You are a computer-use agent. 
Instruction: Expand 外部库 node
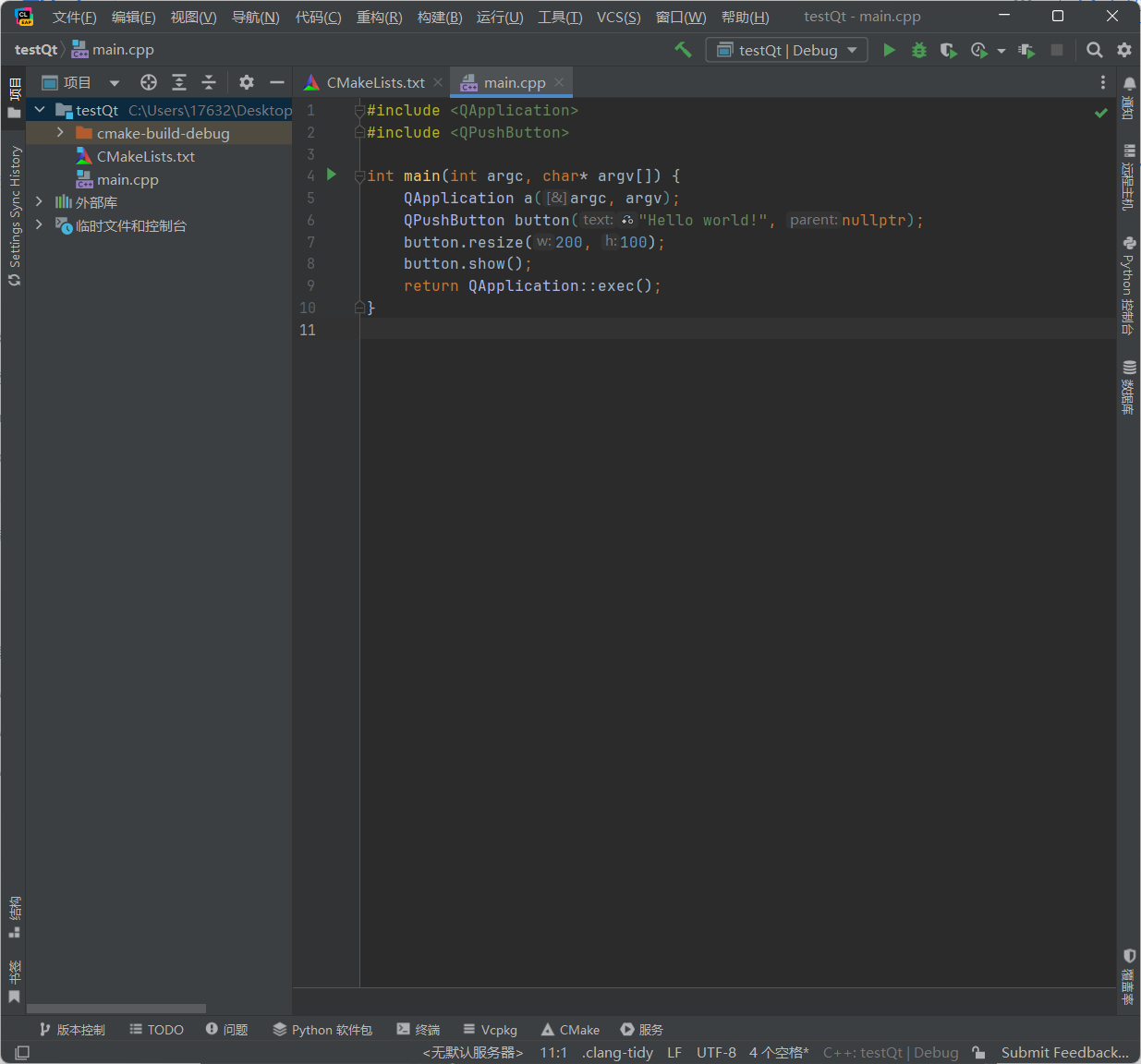click(39, 201)
